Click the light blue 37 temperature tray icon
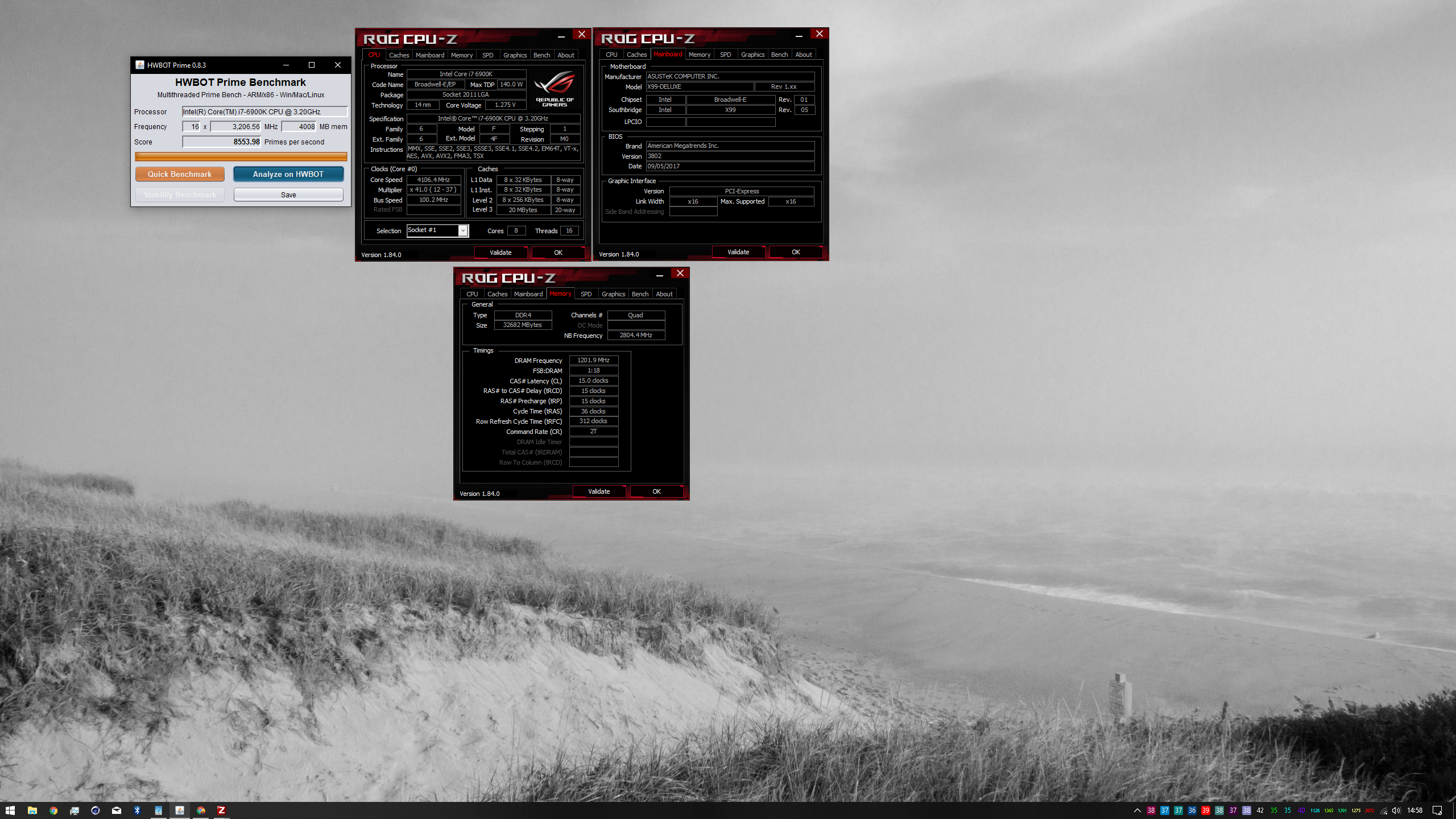The image size is (1456, 819). (1165, 810)
